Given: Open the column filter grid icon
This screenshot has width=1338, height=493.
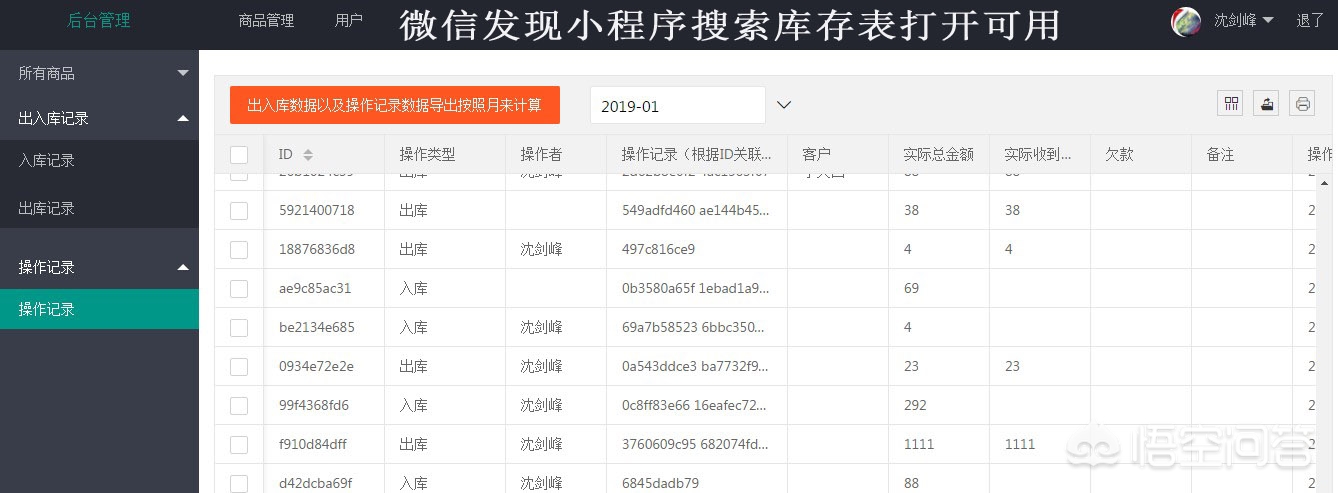Looking at the screenshot, I should click(1231, 103).
